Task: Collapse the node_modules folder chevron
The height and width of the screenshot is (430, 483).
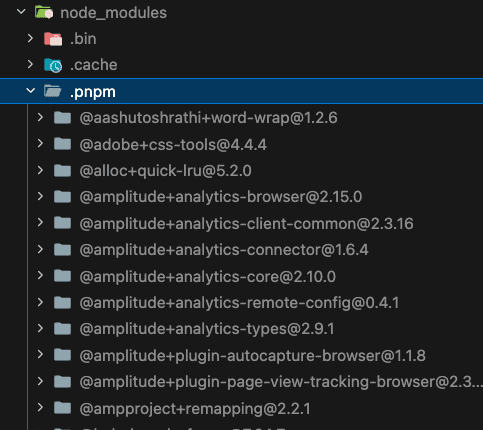Action: tap(21, 12)
